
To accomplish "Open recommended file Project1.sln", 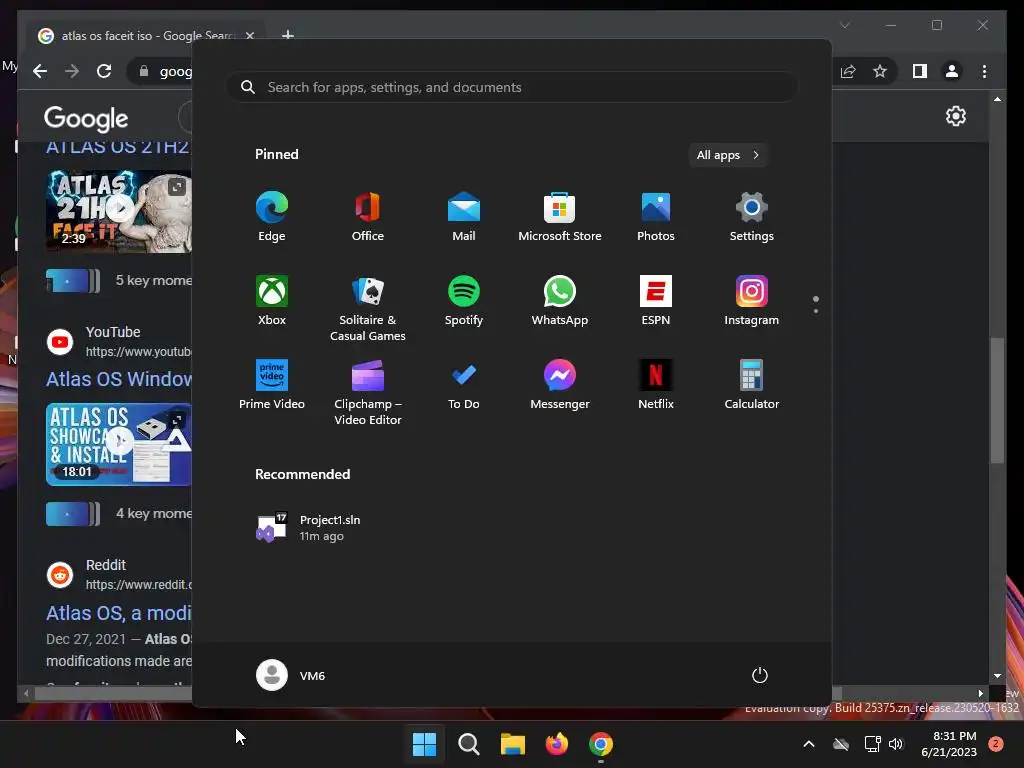I will point(308,528).
